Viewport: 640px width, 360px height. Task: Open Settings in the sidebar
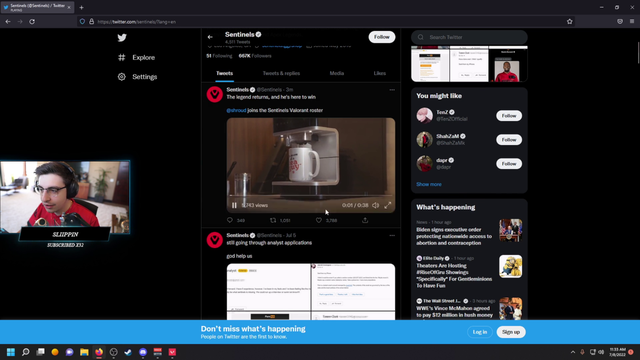(x=137, y=77)
